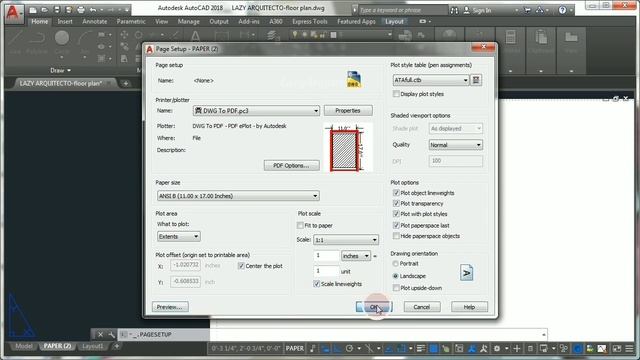
Task: Switch to the Layout1 tab
Action: (x=92, y=346)
